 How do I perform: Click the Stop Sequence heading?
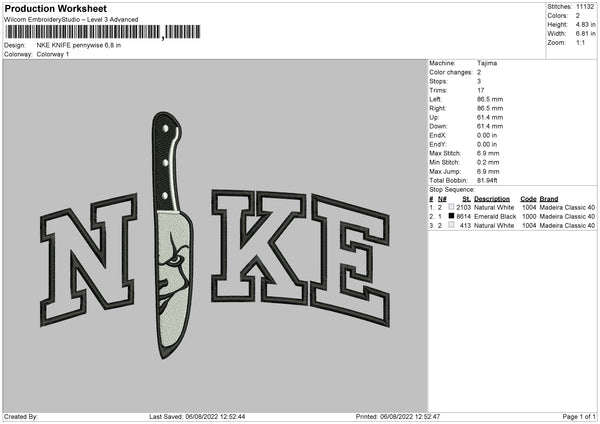tap(452, 190)
